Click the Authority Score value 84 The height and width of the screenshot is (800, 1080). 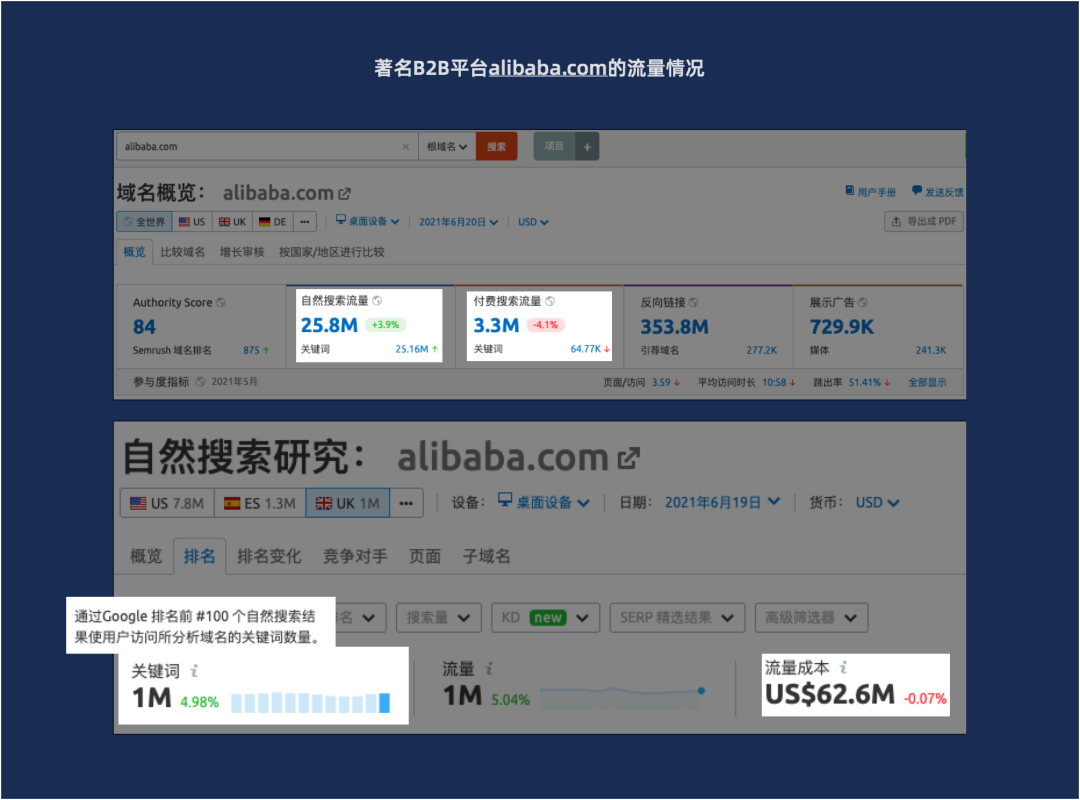tap(145, 327)
